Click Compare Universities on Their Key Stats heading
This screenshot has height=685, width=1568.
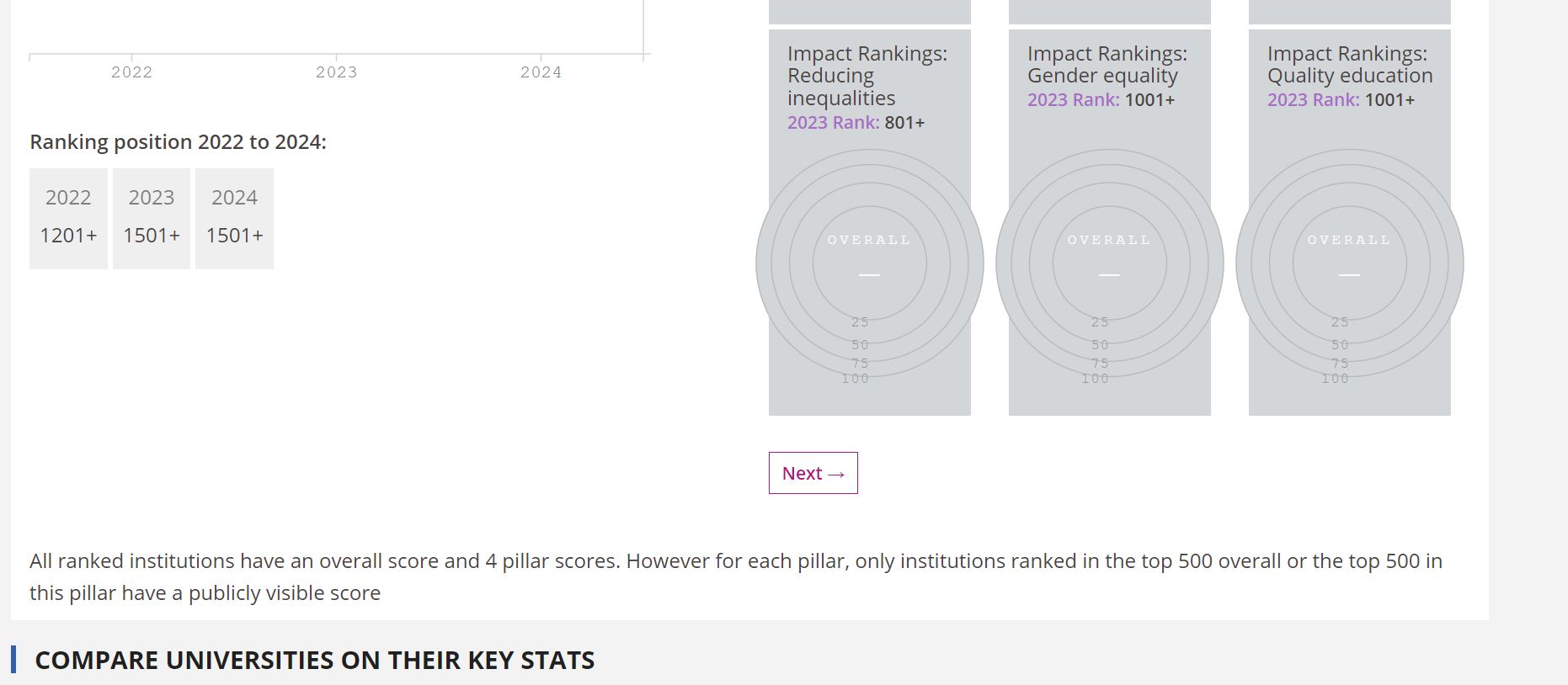tap(314, 660)
